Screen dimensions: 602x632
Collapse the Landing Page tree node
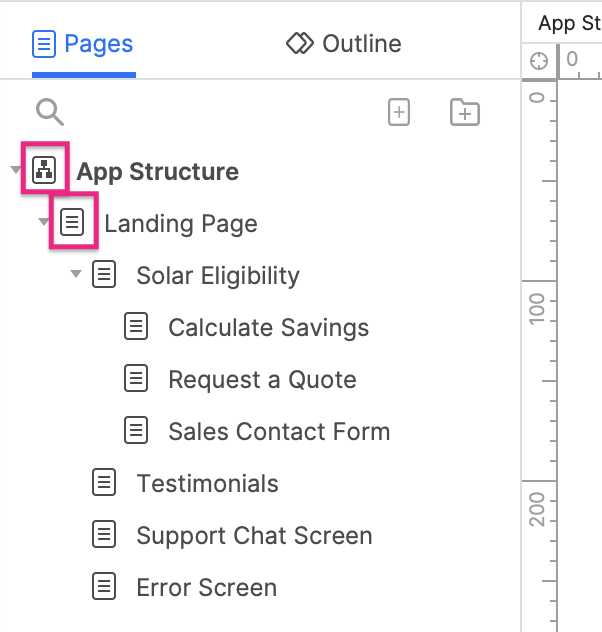click(x=44, y=222)
